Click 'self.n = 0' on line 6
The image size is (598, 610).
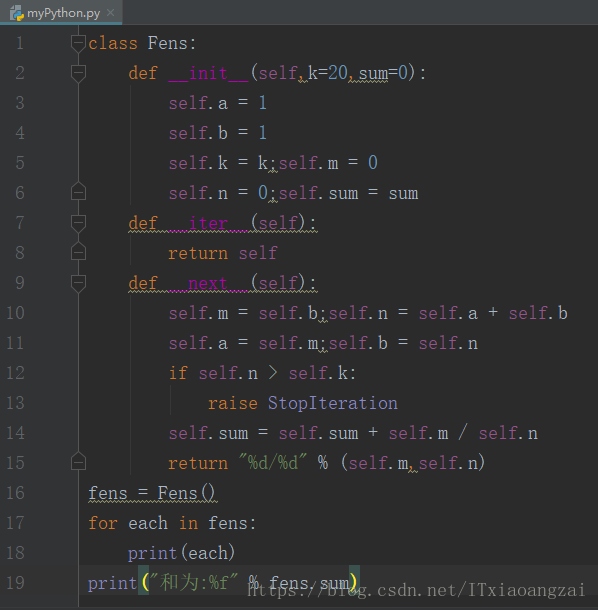[218, 193]
